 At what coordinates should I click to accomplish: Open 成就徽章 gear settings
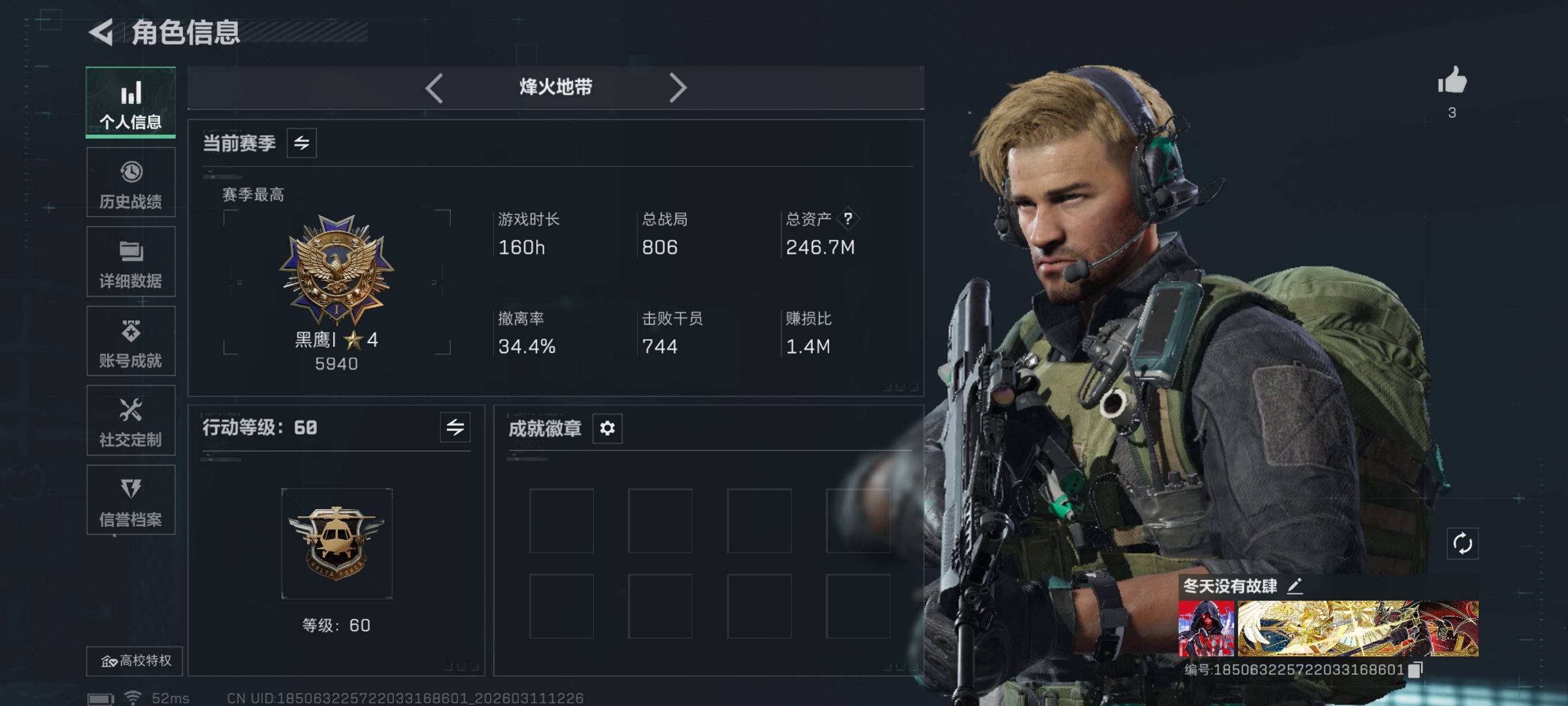[607, 428]
